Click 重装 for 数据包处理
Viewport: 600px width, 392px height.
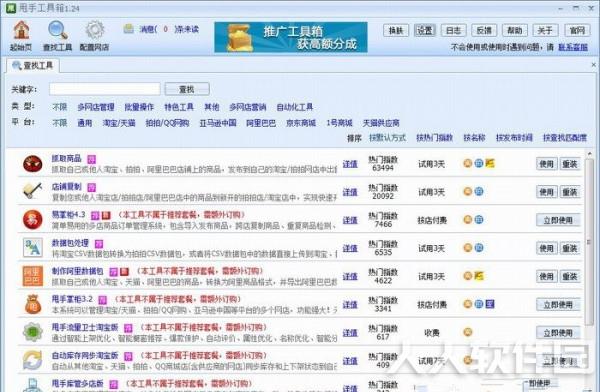(570, 248)
